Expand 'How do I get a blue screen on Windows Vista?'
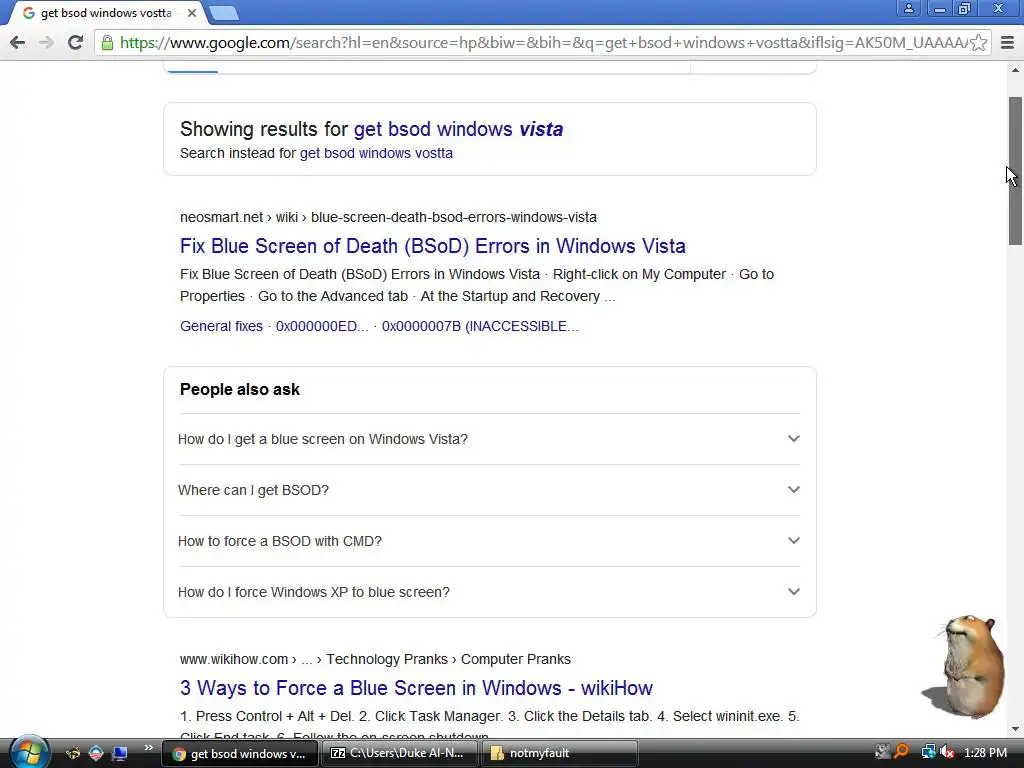 [x=489, y=439]
